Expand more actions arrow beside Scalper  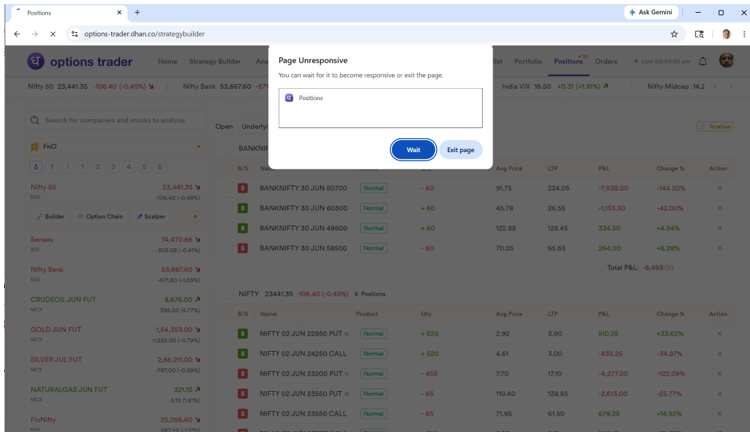pos(195,217)
